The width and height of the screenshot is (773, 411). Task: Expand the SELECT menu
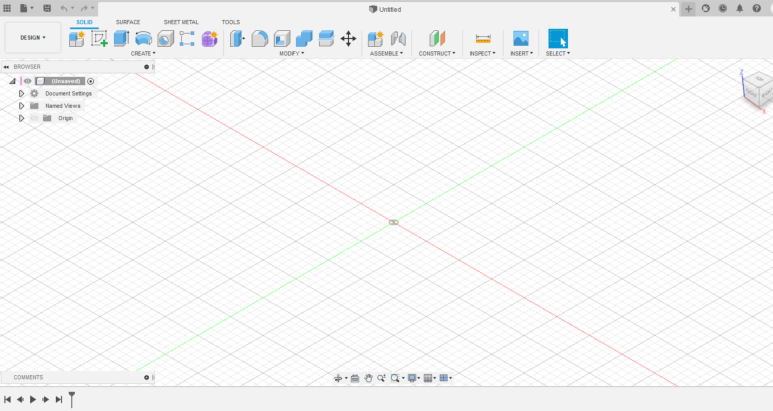point(558,53)
